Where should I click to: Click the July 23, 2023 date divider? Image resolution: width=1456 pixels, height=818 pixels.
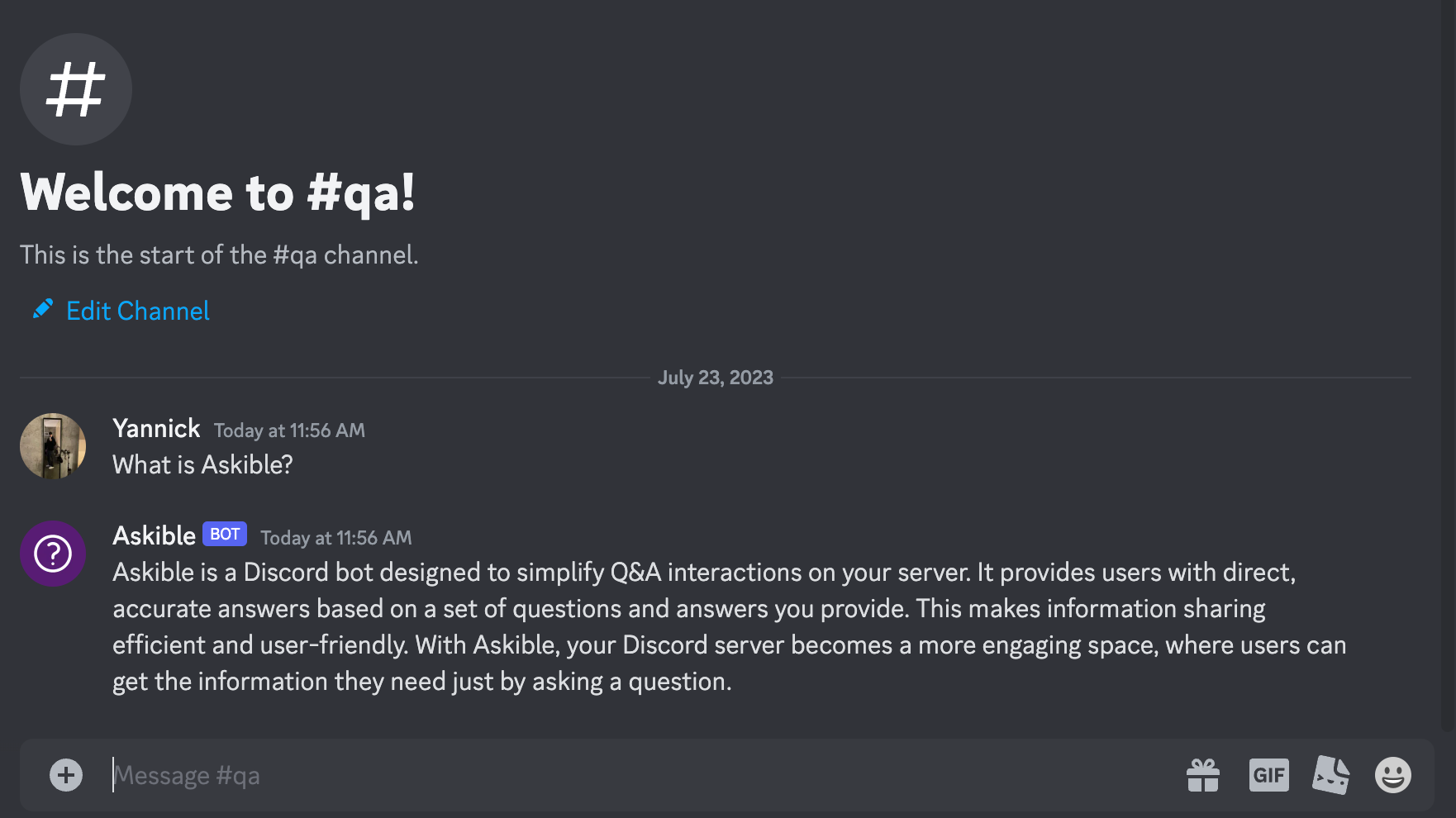[716, 378]
